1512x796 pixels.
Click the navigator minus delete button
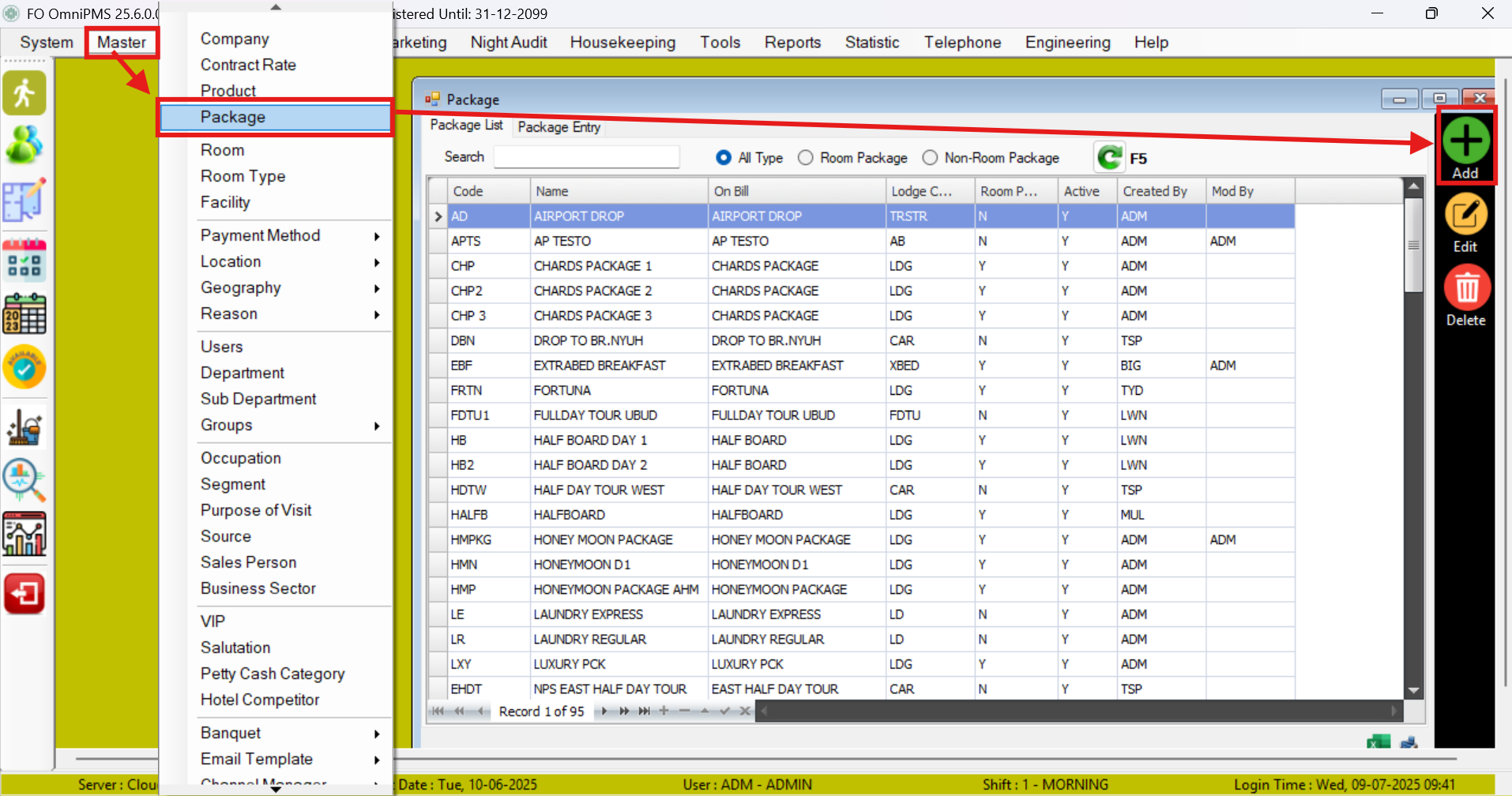[x=684, y=711]
